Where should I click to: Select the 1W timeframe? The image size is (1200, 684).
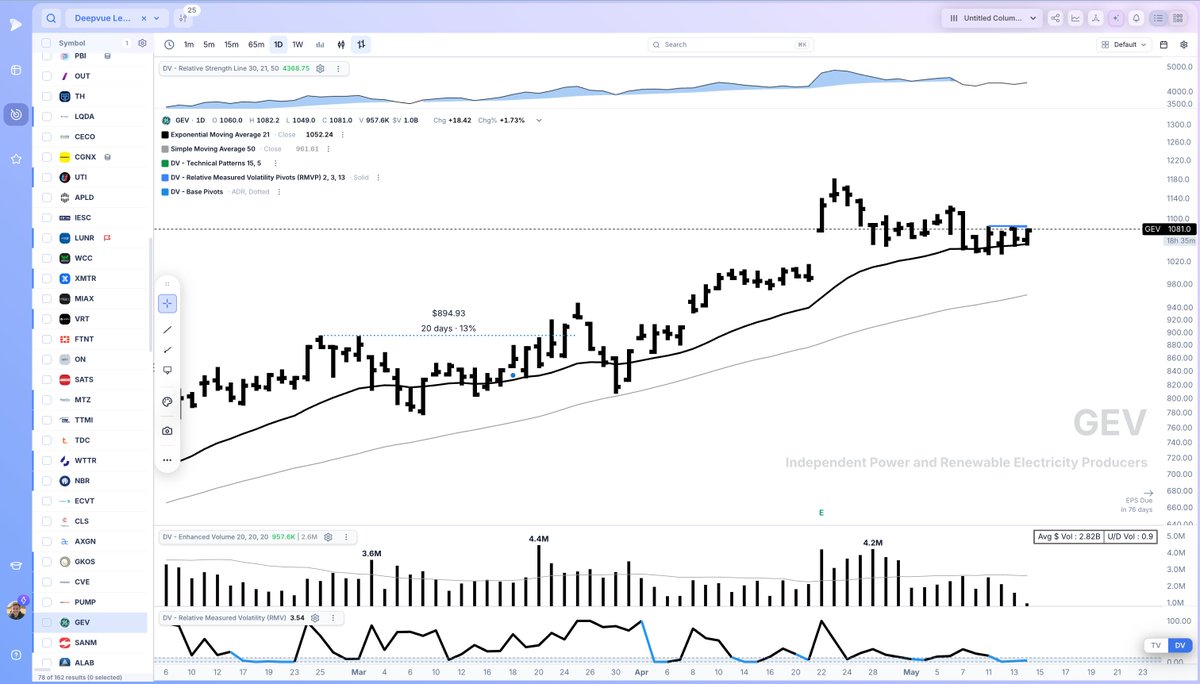click(297, 44)
